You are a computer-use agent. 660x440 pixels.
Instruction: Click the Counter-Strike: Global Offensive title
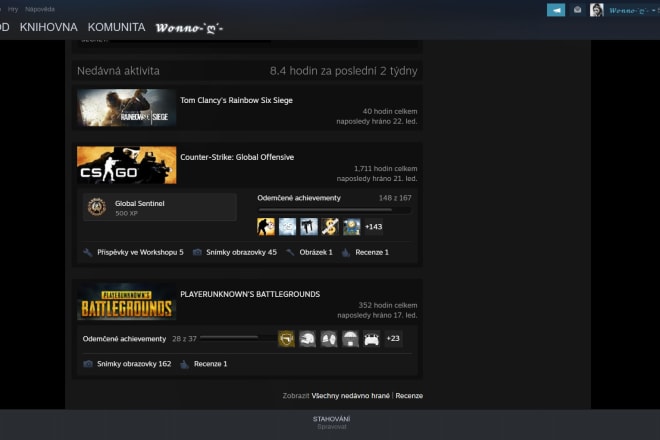coord(237,157)
